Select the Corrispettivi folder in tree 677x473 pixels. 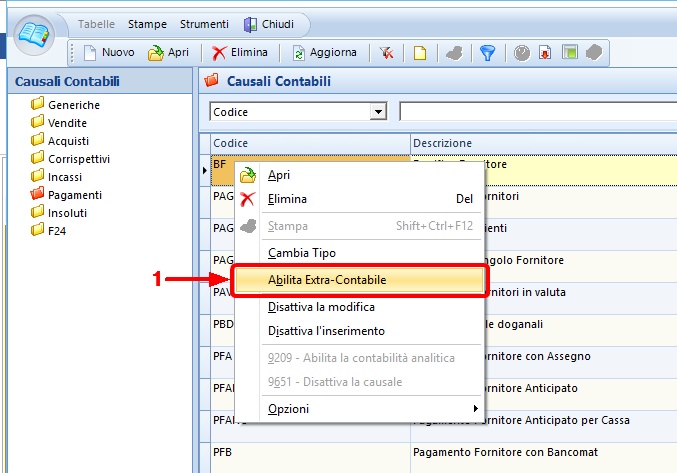coord(78,158)
